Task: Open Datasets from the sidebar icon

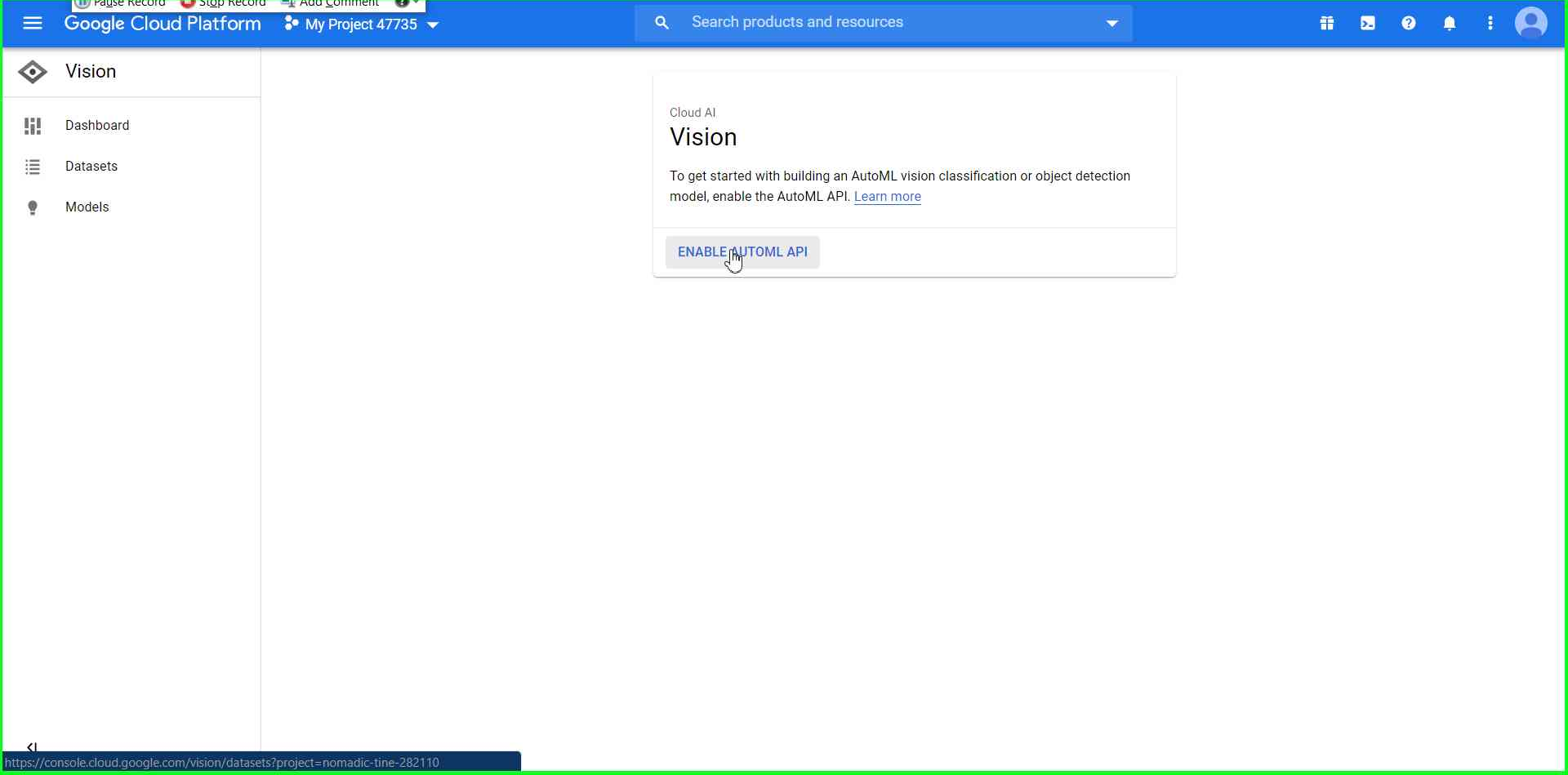Action: pyautogui.click(x=32, y=167)
